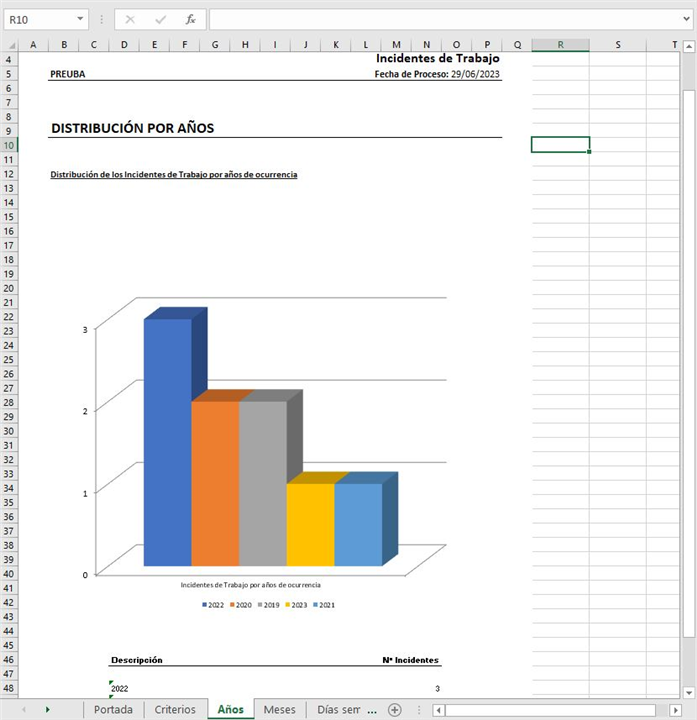Click the Cancel entry X icon
This screenshot has width=697, height=720.
[130, 19]
